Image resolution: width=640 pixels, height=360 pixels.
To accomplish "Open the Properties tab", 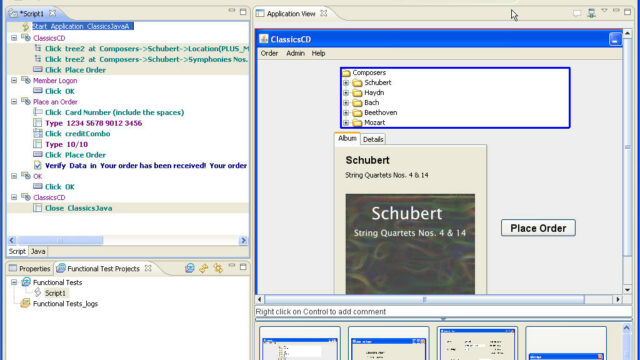I will pos(29,269).
